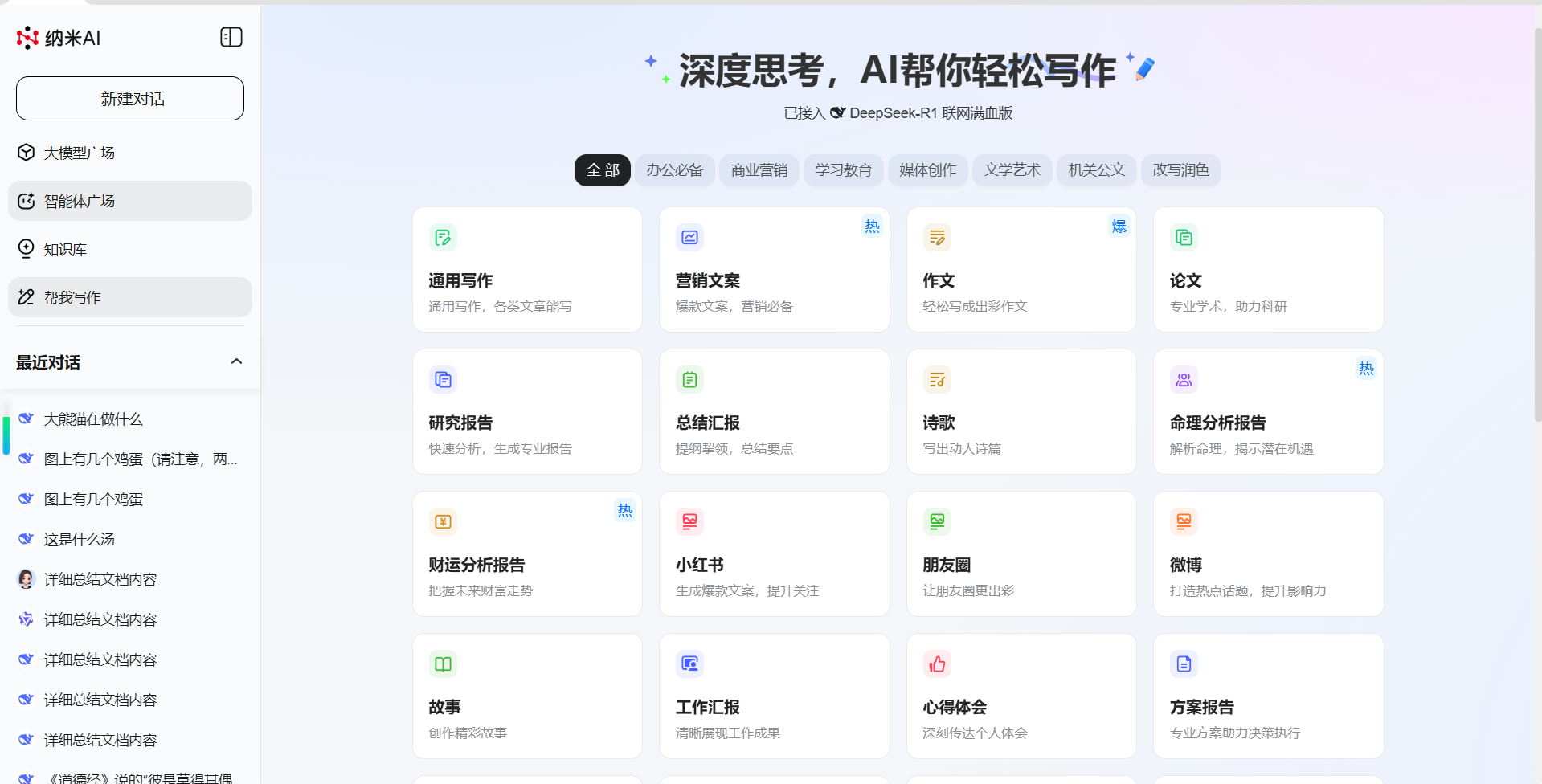
Task: Open 知识库 in the sidebar
Action: [65, 249]
